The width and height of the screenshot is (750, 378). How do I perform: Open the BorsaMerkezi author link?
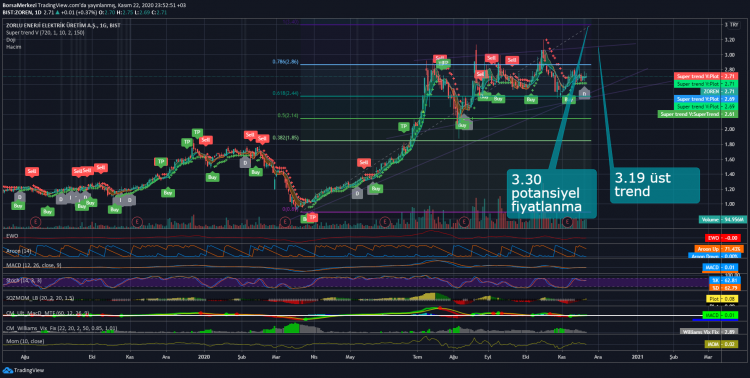point(19,5)
